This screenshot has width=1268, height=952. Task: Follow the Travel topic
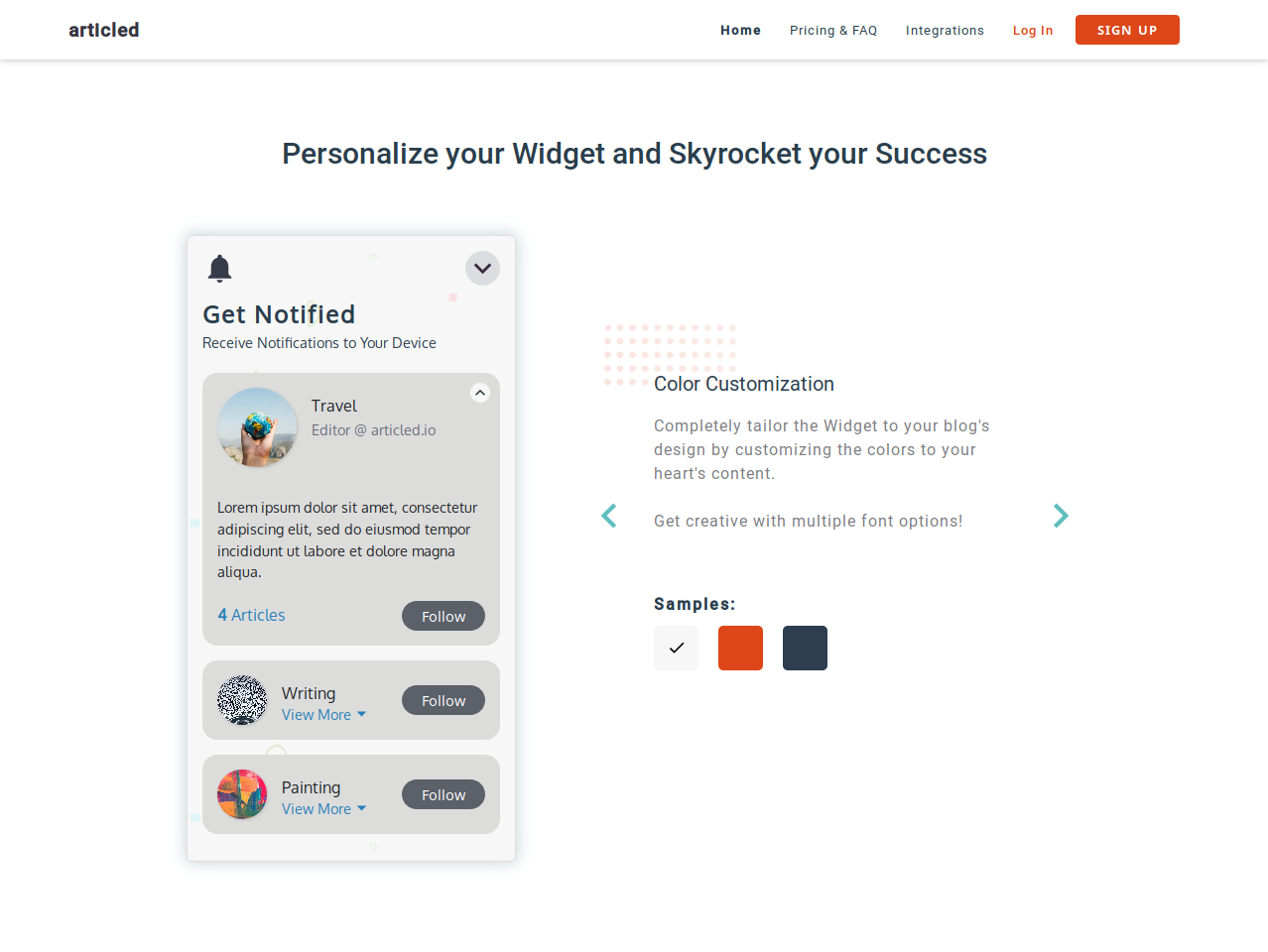click(443, 616)
